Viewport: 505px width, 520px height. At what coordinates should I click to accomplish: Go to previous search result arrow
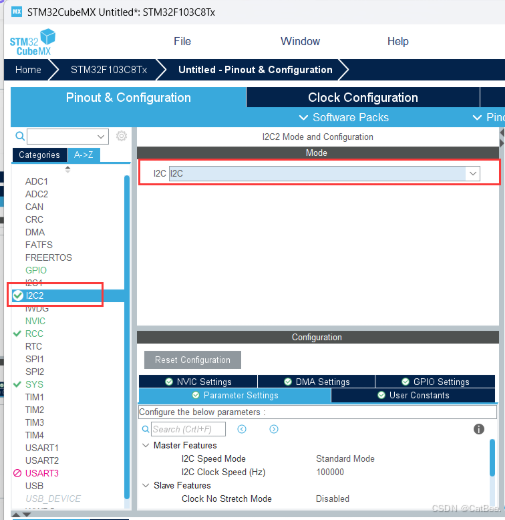point(242,429)
